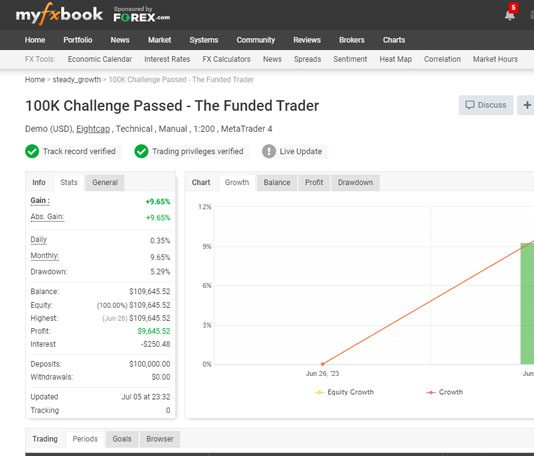Select the Drawdown chart tab
Screen dimensions: 534x456
pos(355,182)
